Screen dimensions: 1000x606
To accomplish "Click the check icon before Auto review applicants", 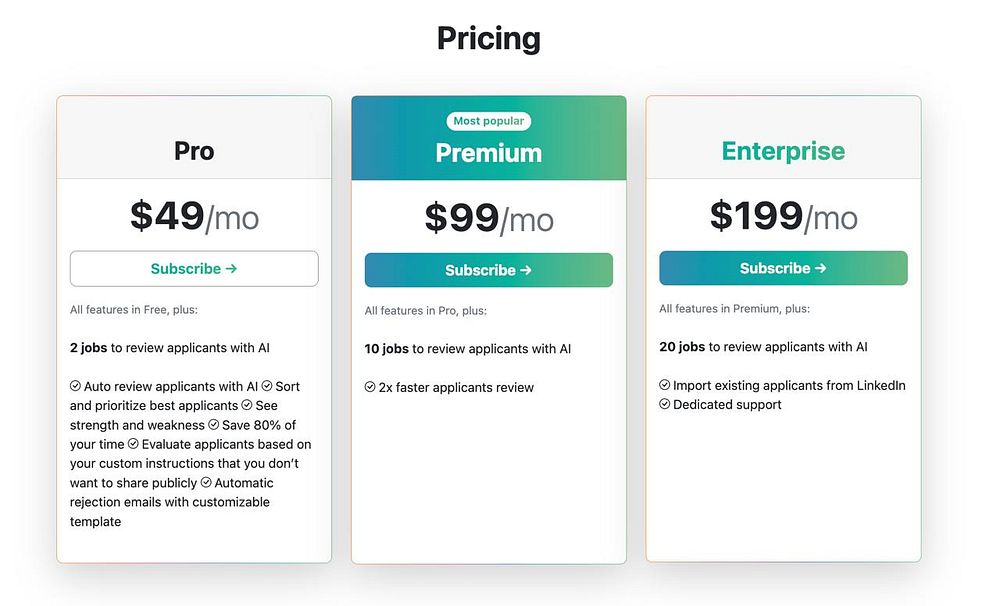I will pyautogui.click(x=76, y=386).
